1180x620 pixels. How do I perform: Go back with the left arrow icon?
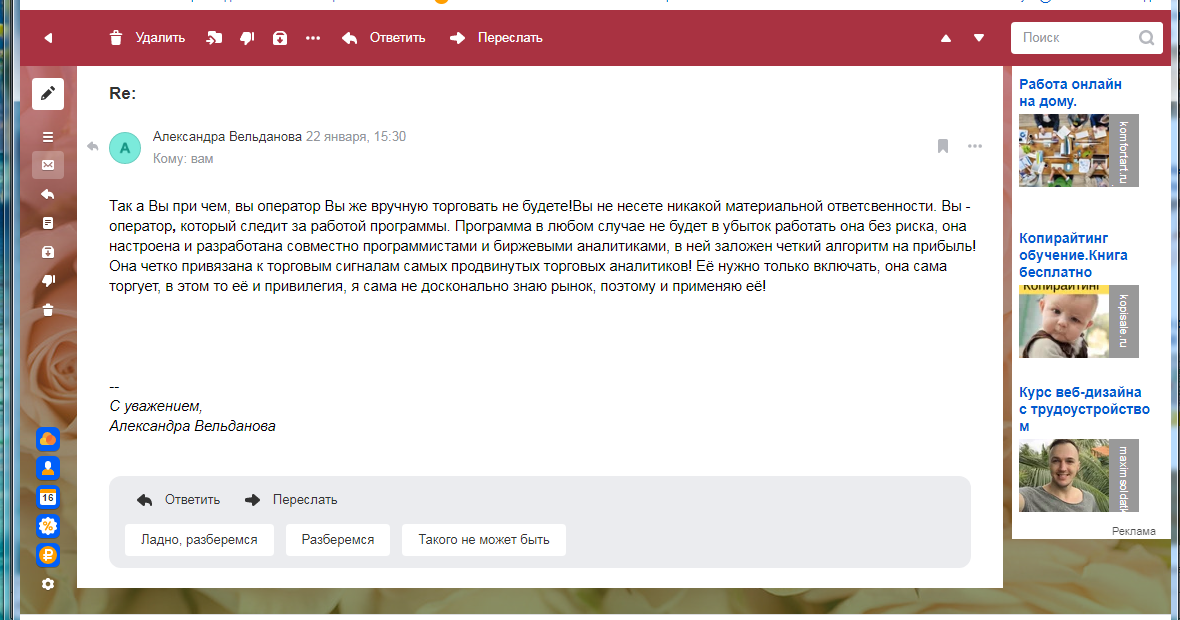48,38
